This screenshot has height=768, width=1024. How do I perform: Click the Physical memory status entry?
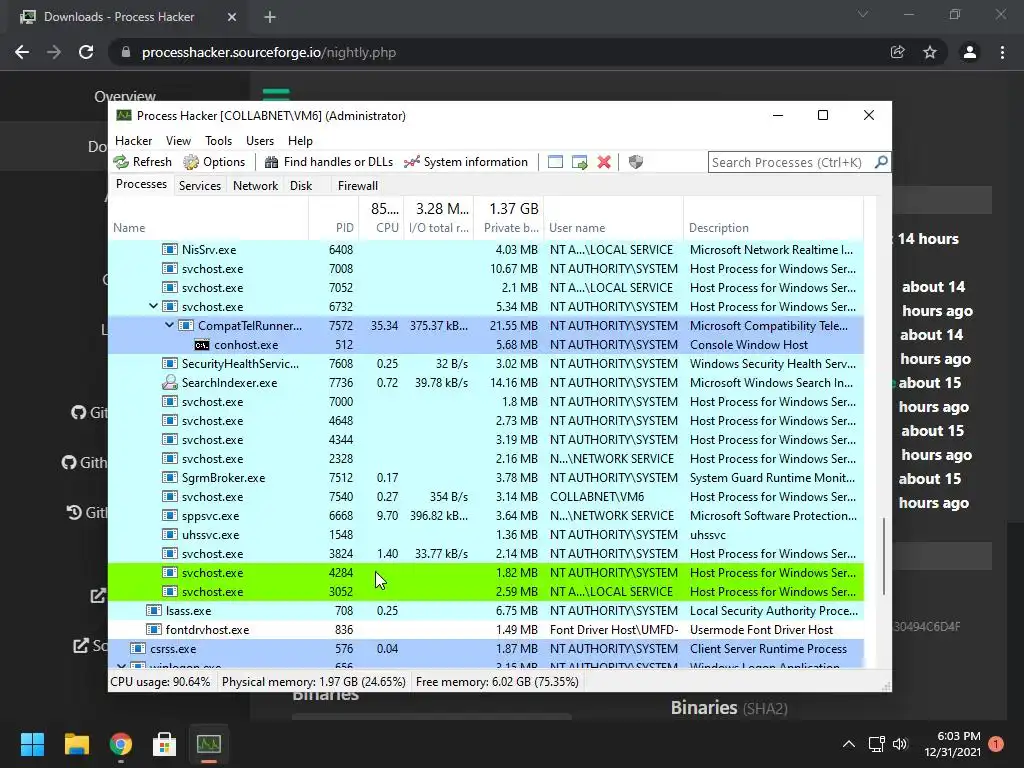[x=313, y=682]
